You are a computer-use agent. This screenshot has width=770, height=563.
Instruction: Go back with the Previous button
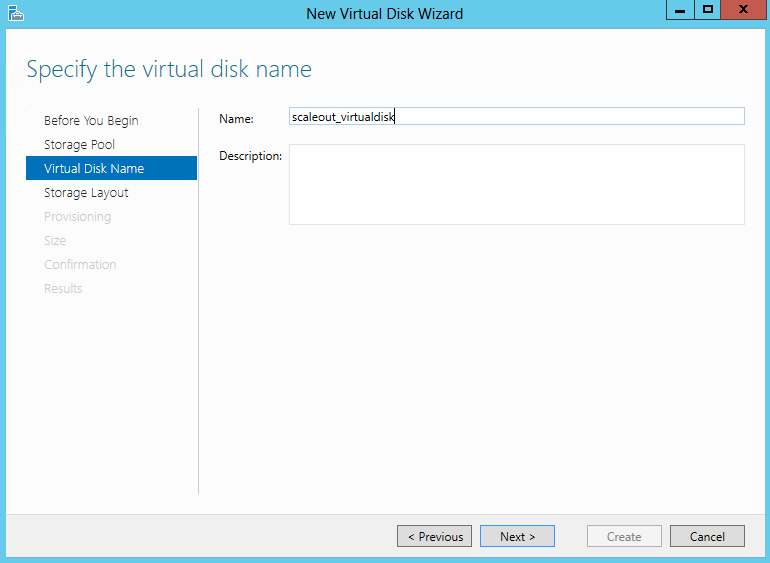(x=435, y=536)
